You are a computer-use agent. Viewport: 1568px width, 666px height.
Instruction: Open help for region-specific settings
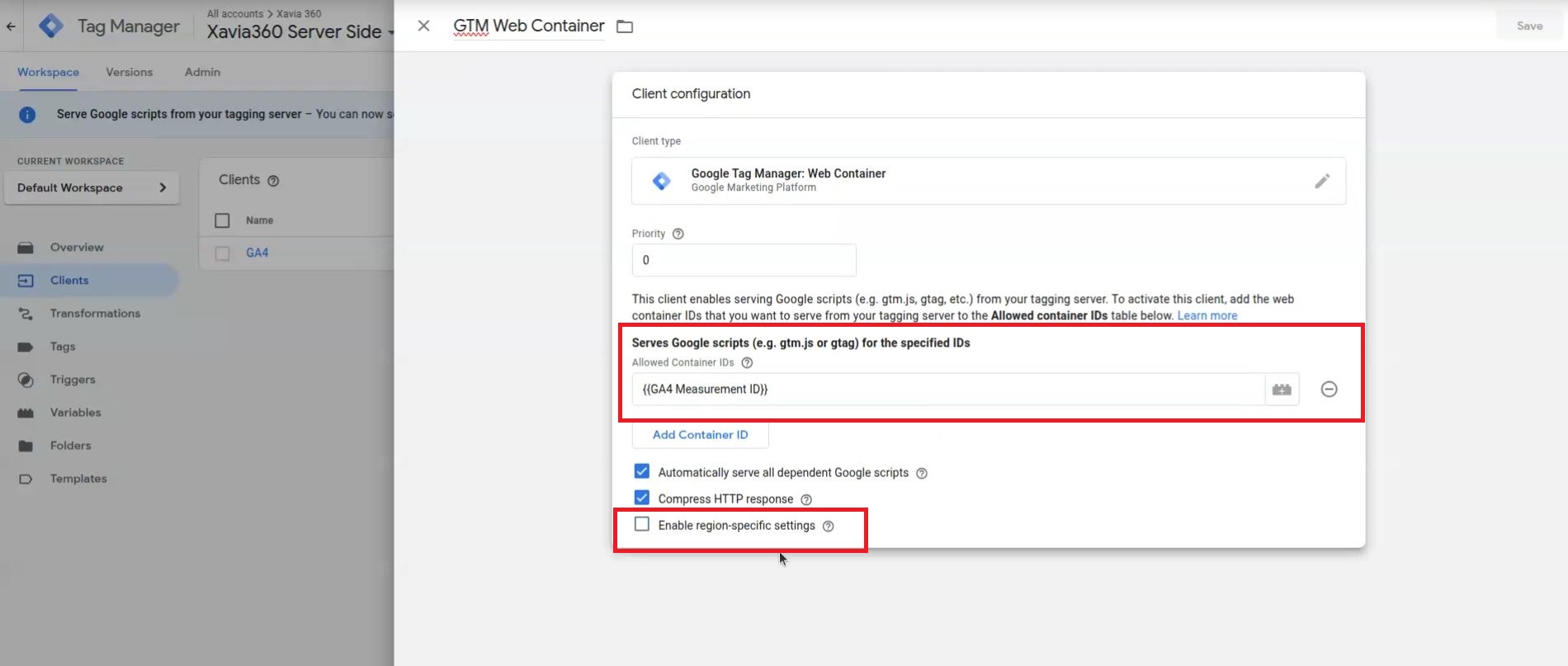point(828,527)
